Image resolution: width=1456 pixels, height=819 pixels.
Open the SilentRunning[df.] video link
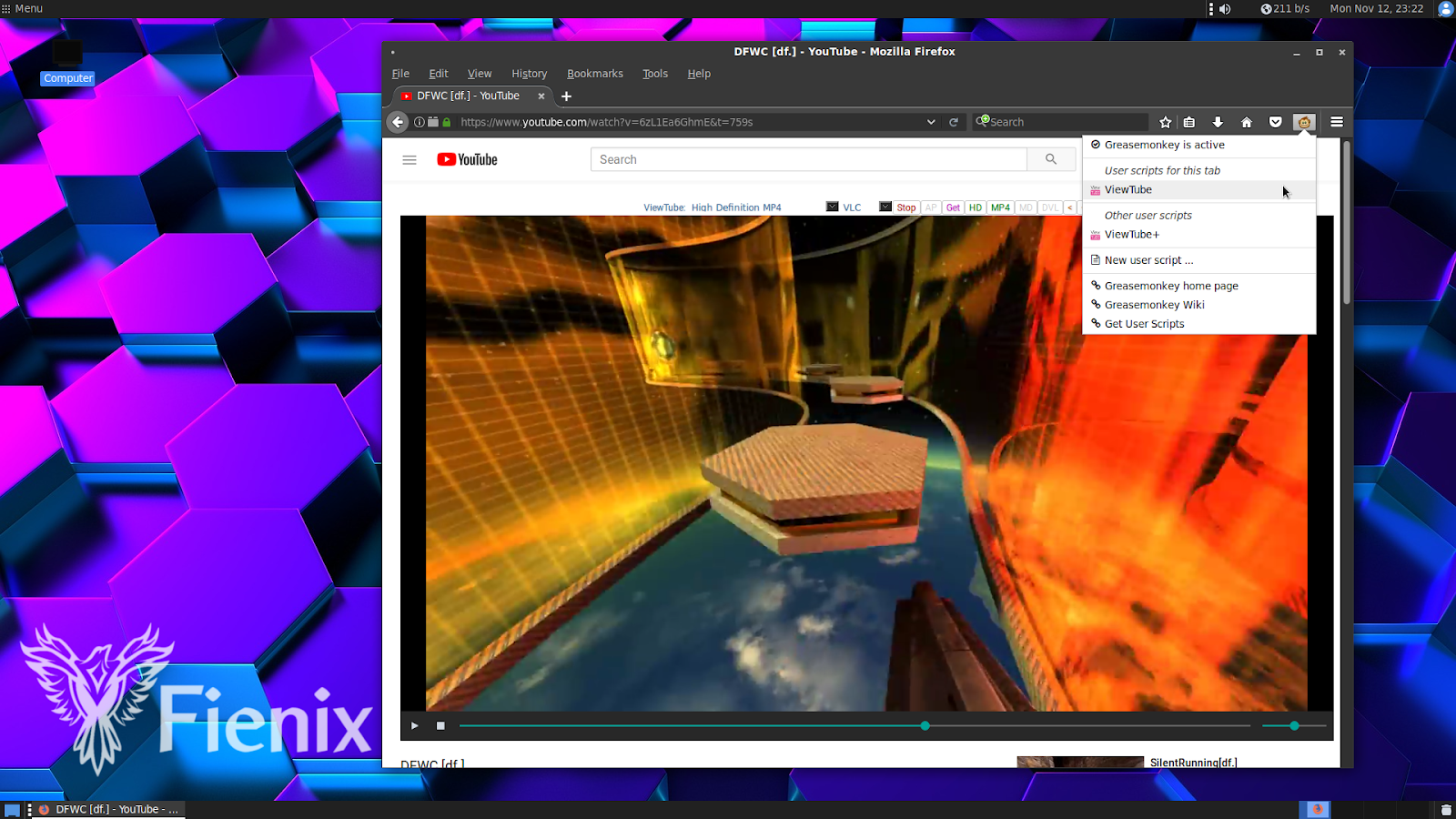1192,763
